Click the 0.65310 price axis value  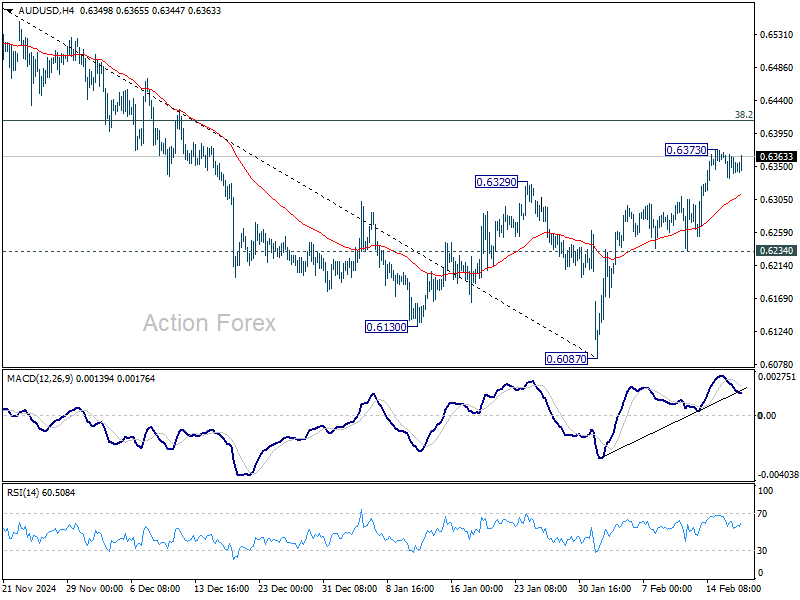[777, 35]
